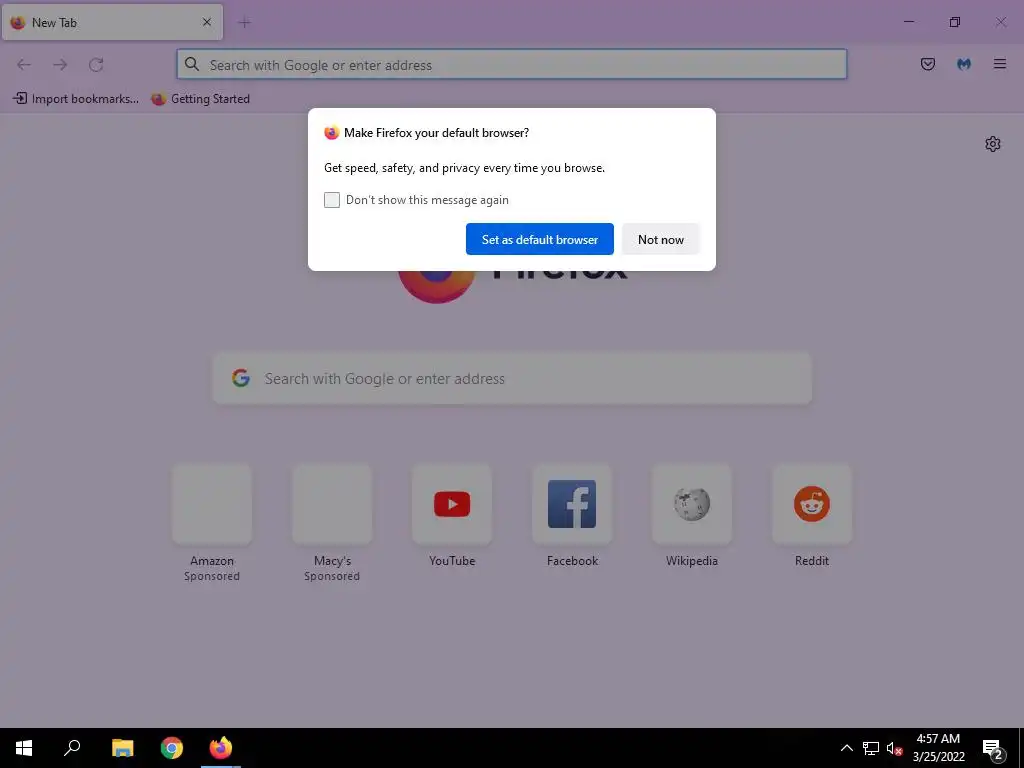Click Google logo in page search box

point(241,378)
